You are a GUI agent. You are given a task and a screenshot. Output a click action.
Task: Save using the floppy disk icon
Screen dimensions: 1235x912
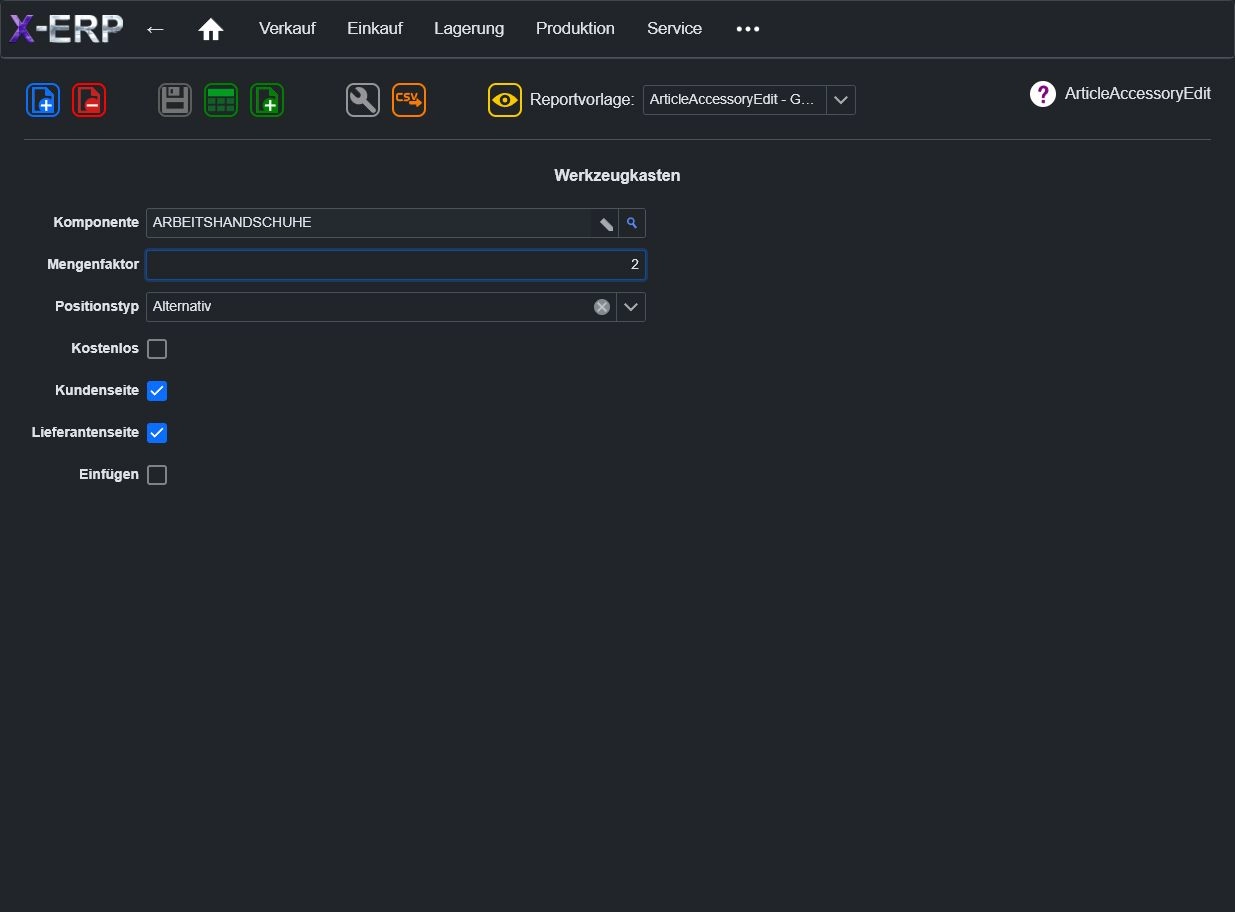click(175, 100)
